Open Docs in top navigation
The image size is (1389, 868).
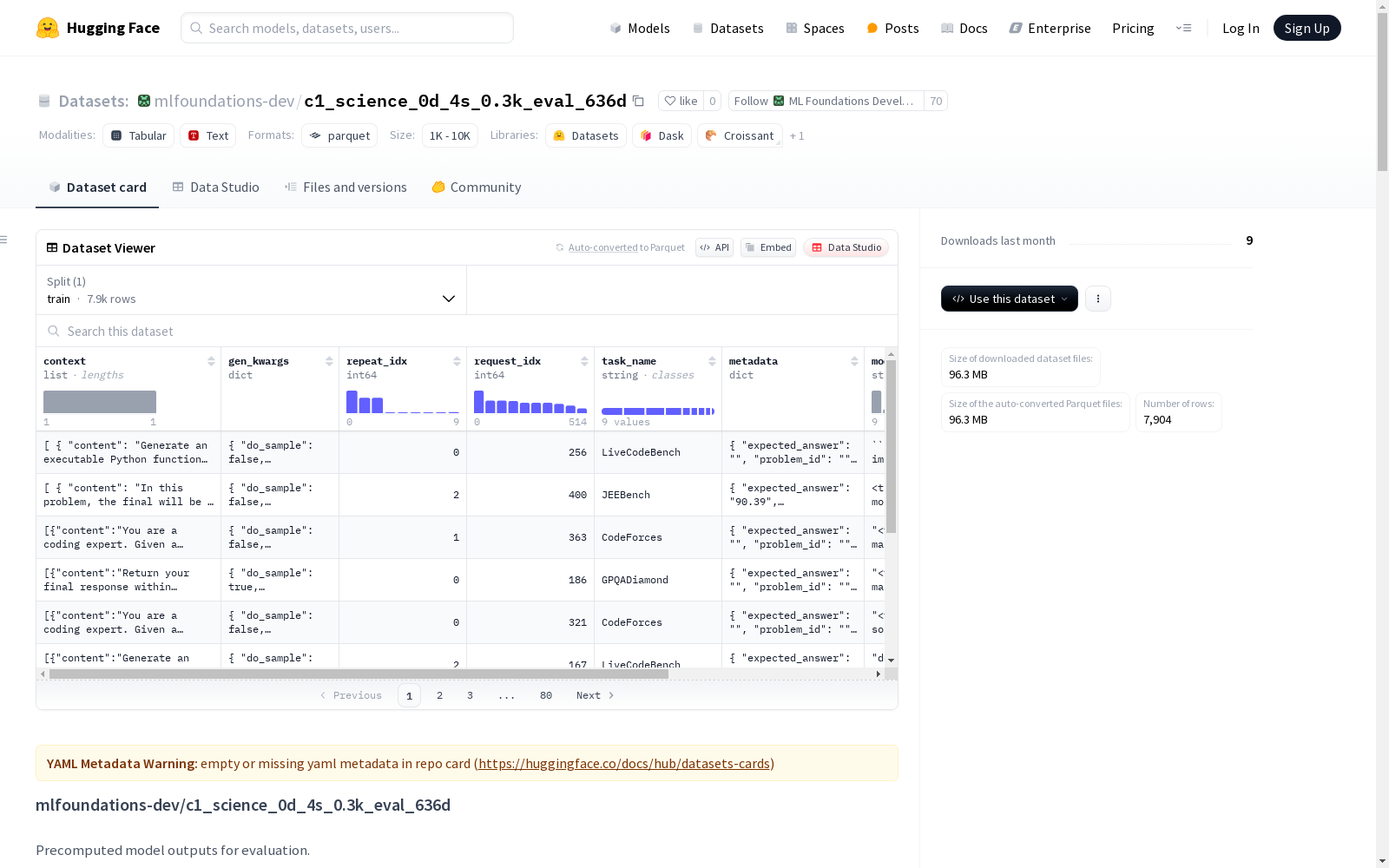pyautogui.click(x=964, y=28)
